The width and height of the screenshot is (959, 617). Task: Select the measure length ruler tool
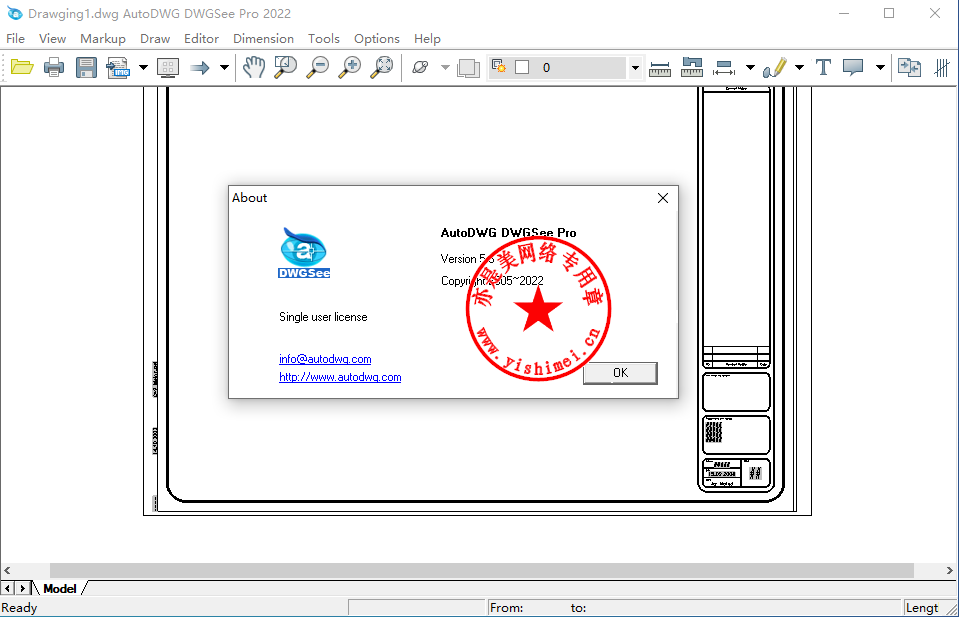(x=660, y=68)
